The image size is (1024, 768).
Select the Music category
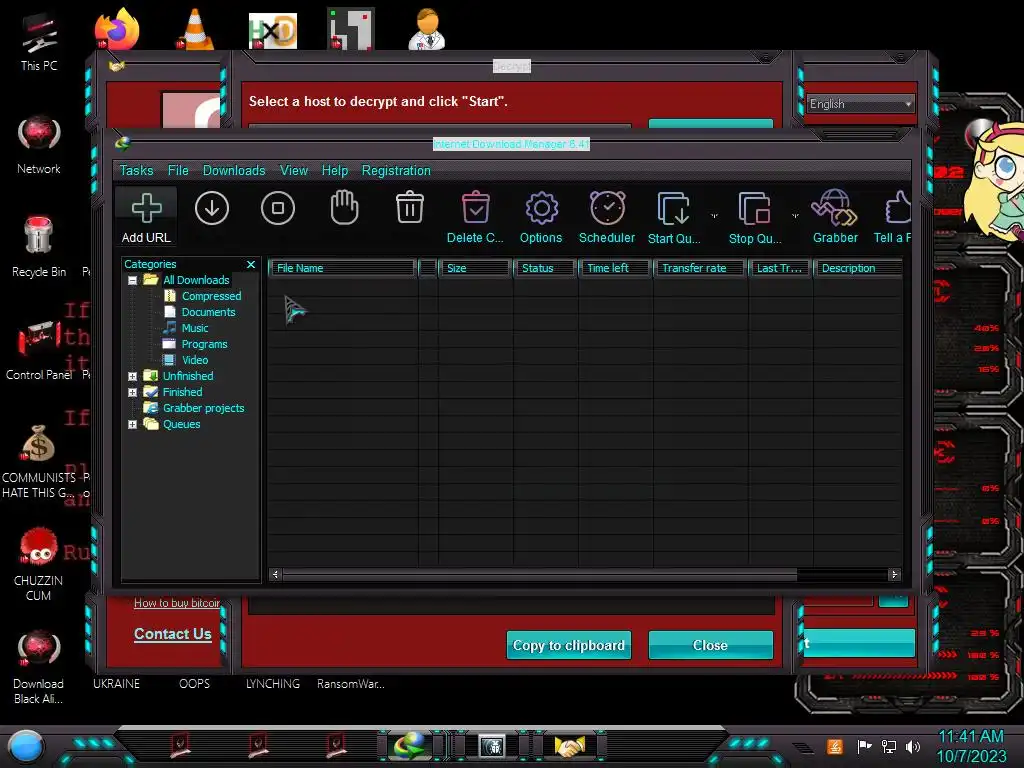[x=195, y=328]
